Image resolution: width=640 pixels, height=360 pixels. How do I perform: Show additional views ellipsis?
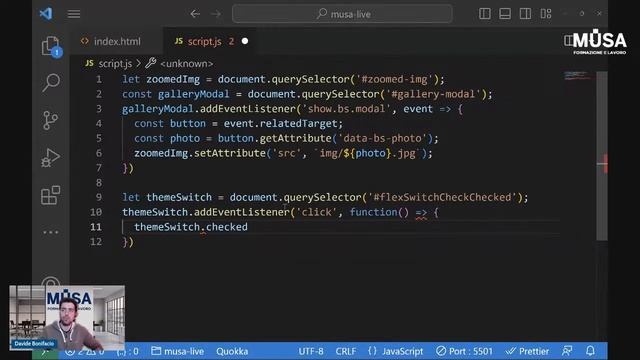(51, 232)
